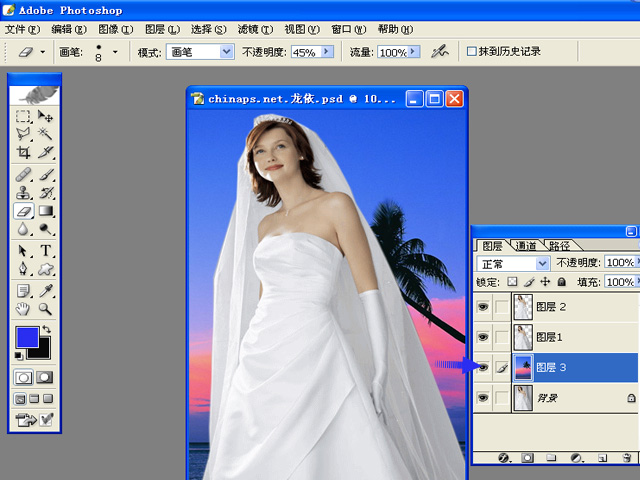Open the 流量 100% slider arrow
The height and width of the screenshot is (480, 640).
pos(413,51)
